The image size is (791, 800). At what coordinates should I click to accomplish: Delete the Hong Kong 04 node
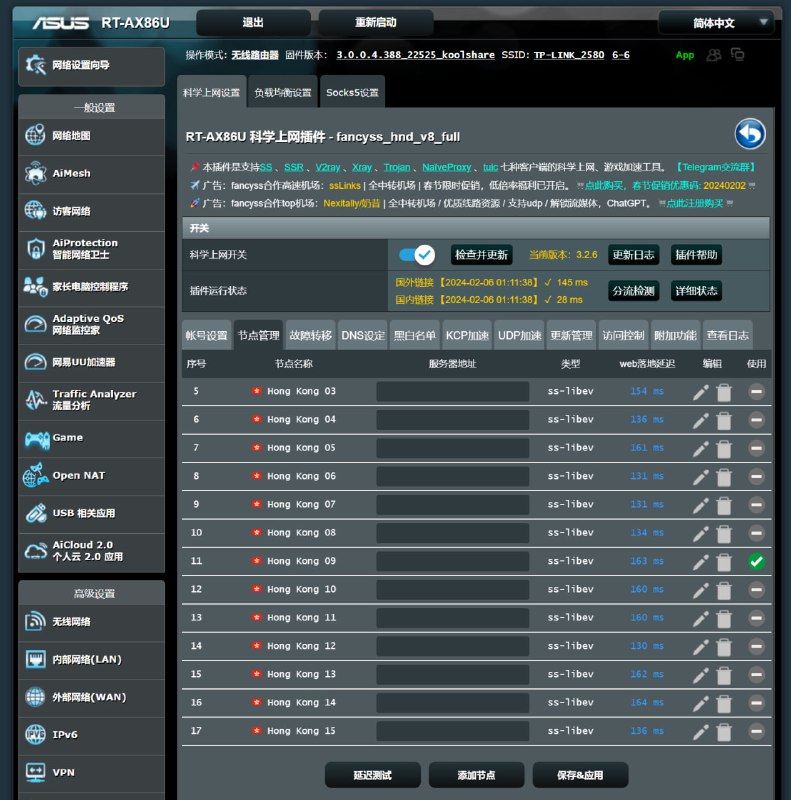(724, 421)
